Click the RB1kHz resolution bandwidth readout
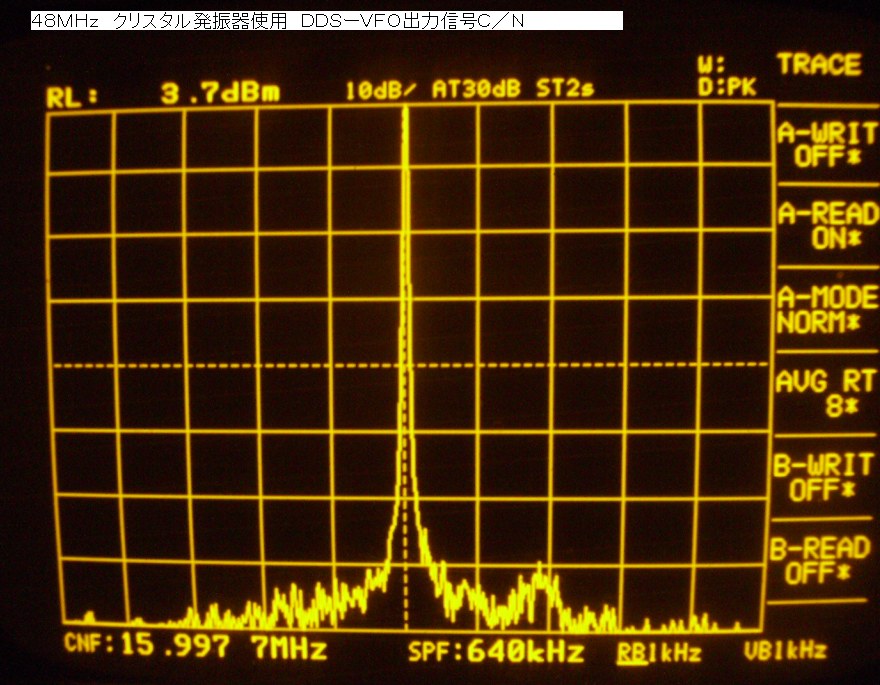This screenshot has height=685, width=880. [x=659, y=653]
